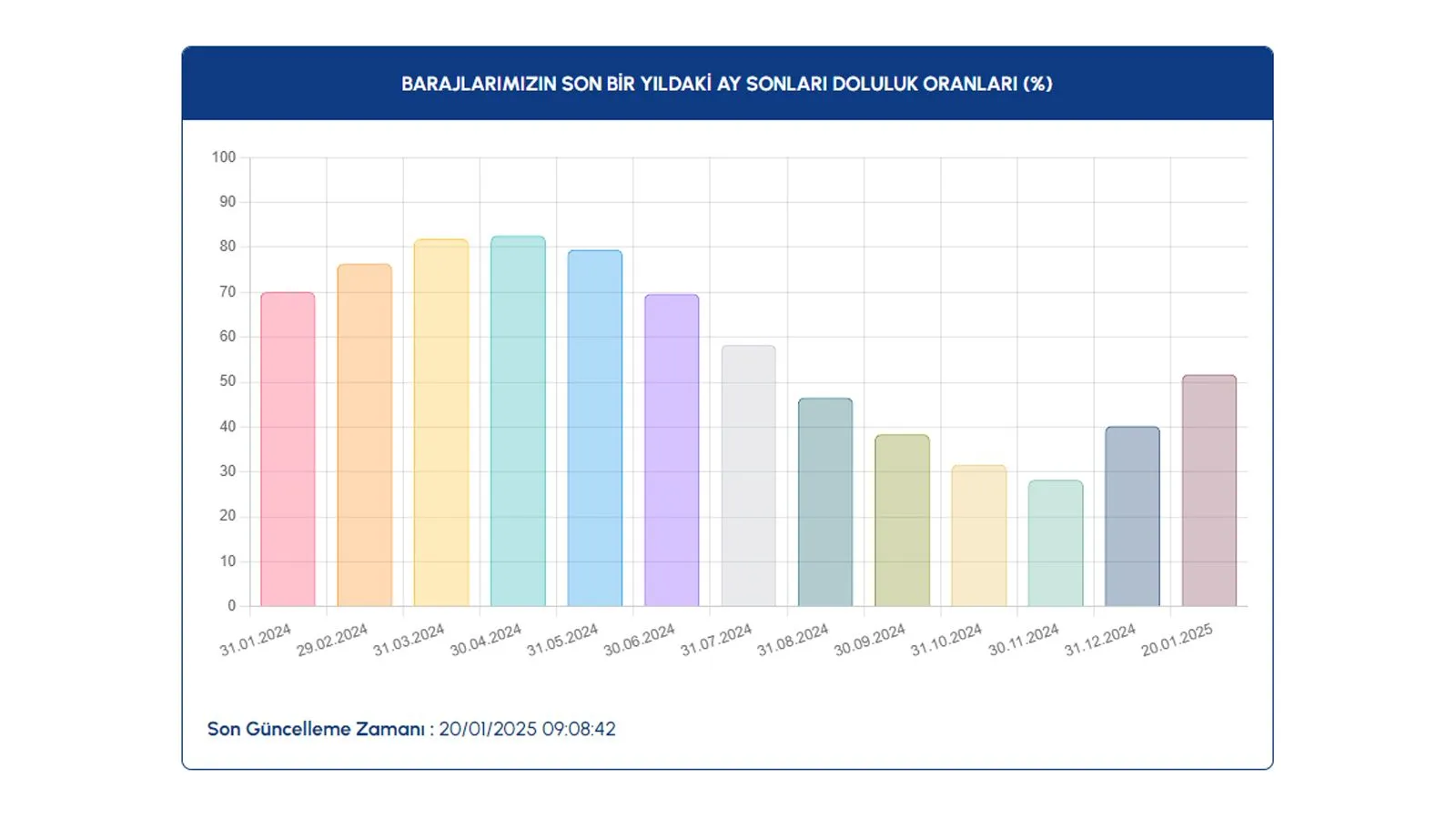The height and width of the screenshot is (819, 1456).
Task: Click the y-axis value 40
Action: pyautogui.click(x=227, y=427)
